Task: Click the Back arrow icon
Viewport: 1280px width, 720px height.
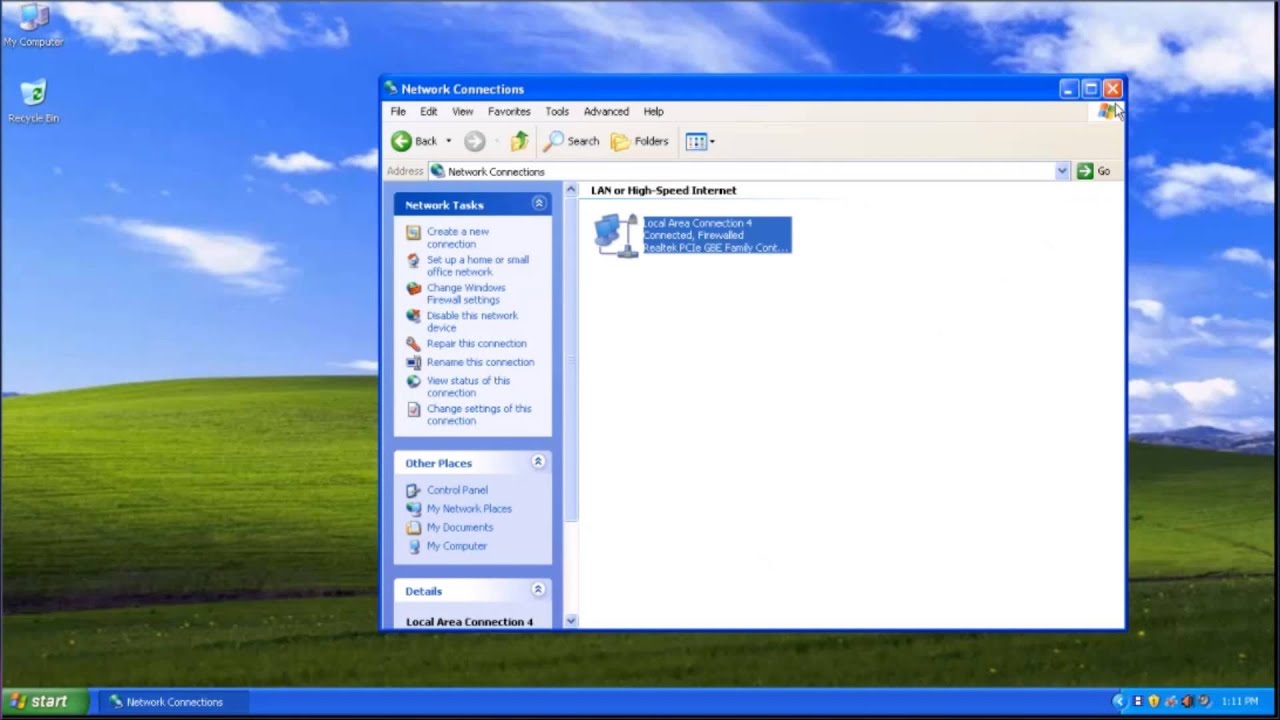Action: coord(401,141)
